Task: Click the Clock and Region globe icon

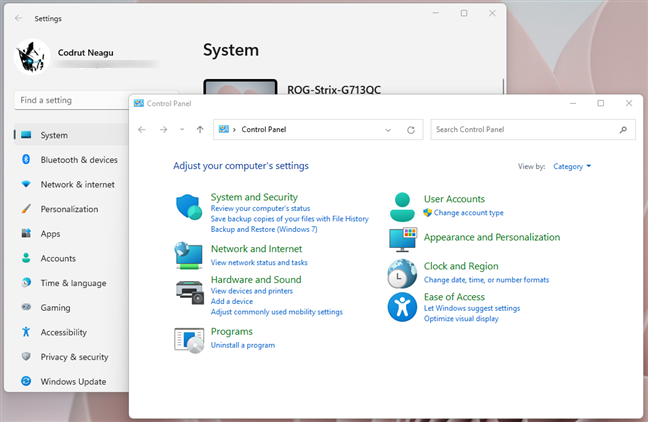Action: click(x=402, y=274)
